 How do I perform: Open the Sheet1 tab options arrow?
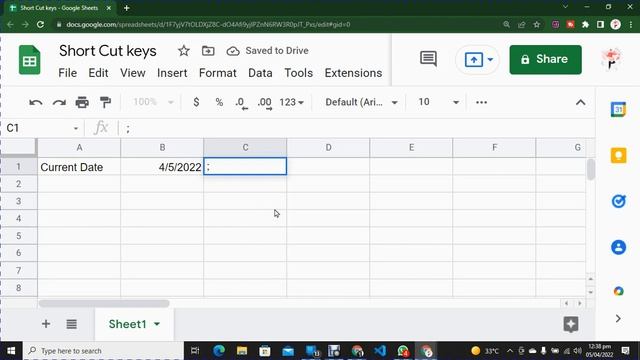[x=157, y=324]
